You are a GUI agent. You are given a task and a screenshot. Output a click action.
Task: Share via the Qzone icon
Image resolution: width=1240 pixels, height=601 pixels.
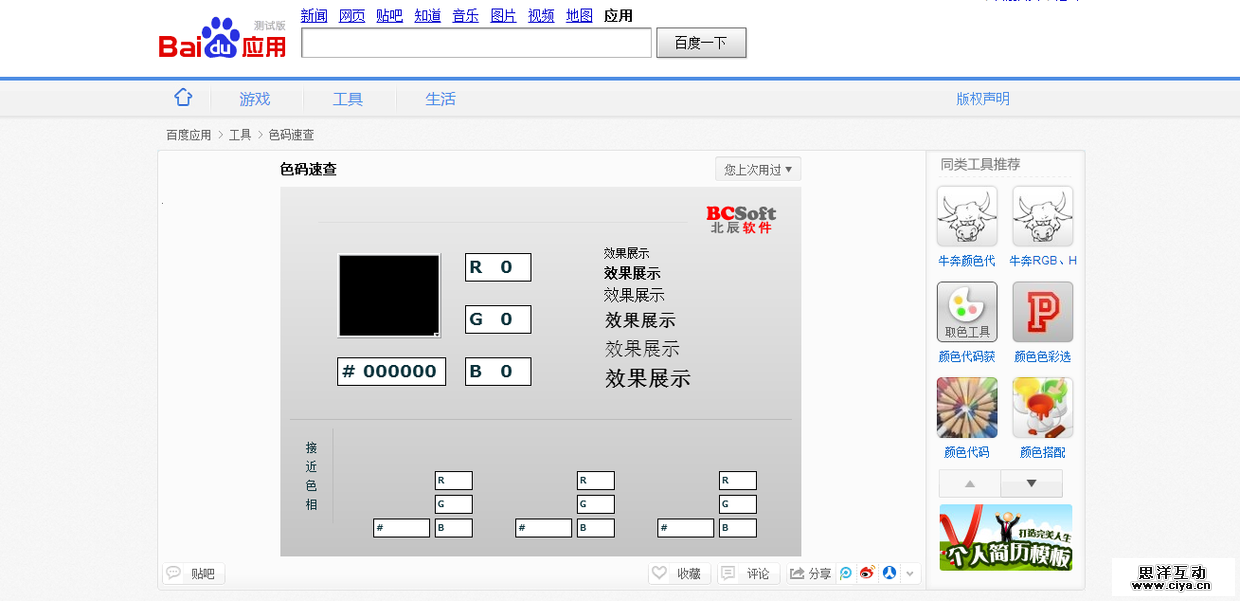point(845,573)
